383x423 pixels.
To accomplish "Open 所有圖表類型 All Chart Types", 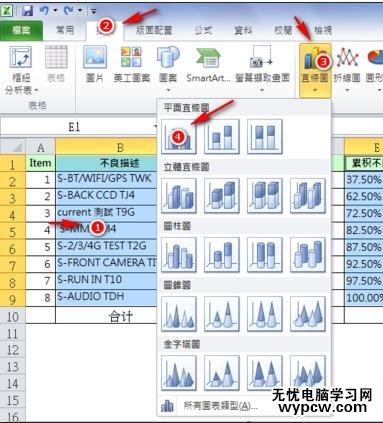I will pos(221,406).
